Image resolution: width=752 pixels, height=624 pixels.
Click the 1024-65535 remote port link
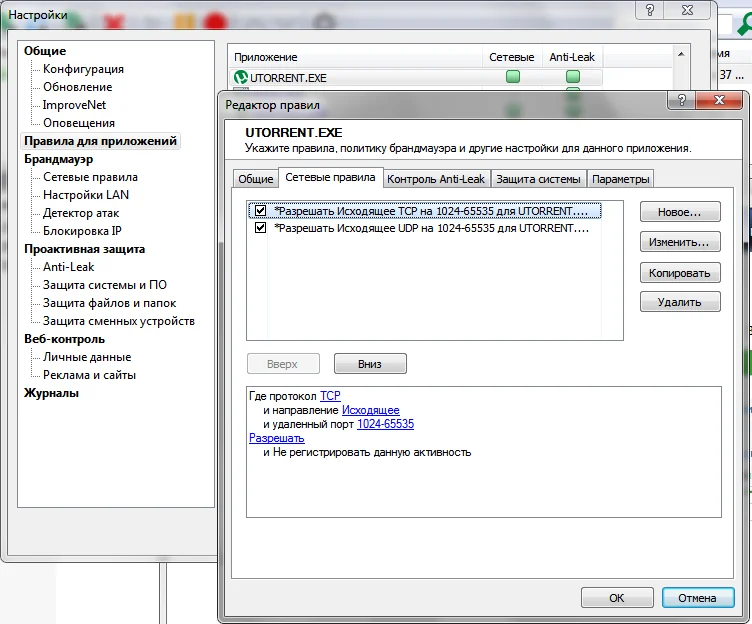coord(386,424)
